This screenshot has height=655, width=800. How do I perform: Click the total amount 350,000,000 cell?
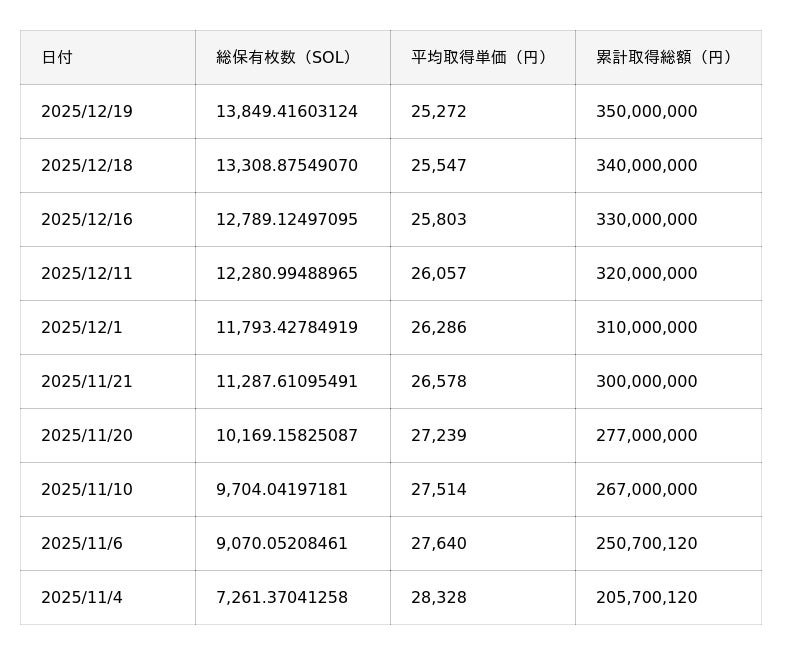tap(647, 112)
